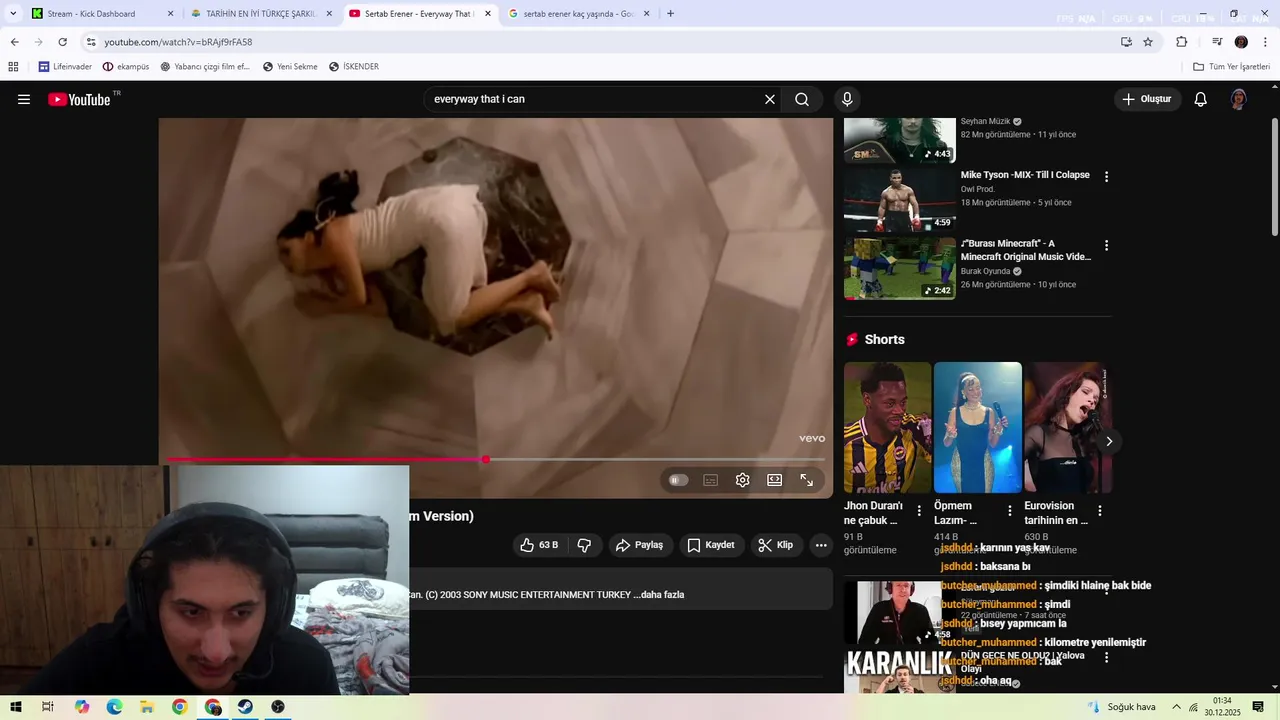Switch to Stream - Kick Dashboard tab

click(x=102, y=14)
